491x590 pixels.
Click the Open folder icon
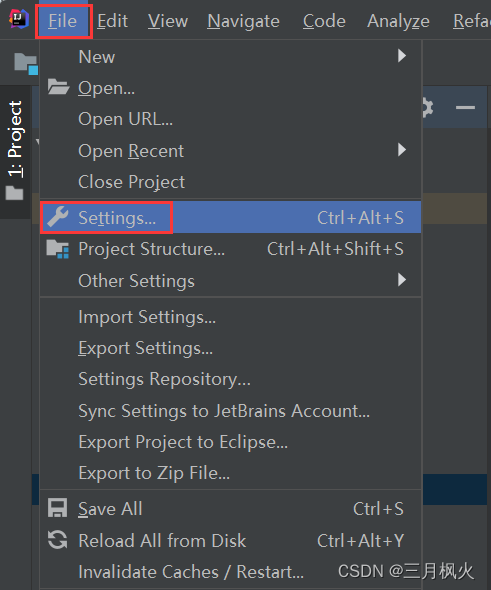coord(58,87)
